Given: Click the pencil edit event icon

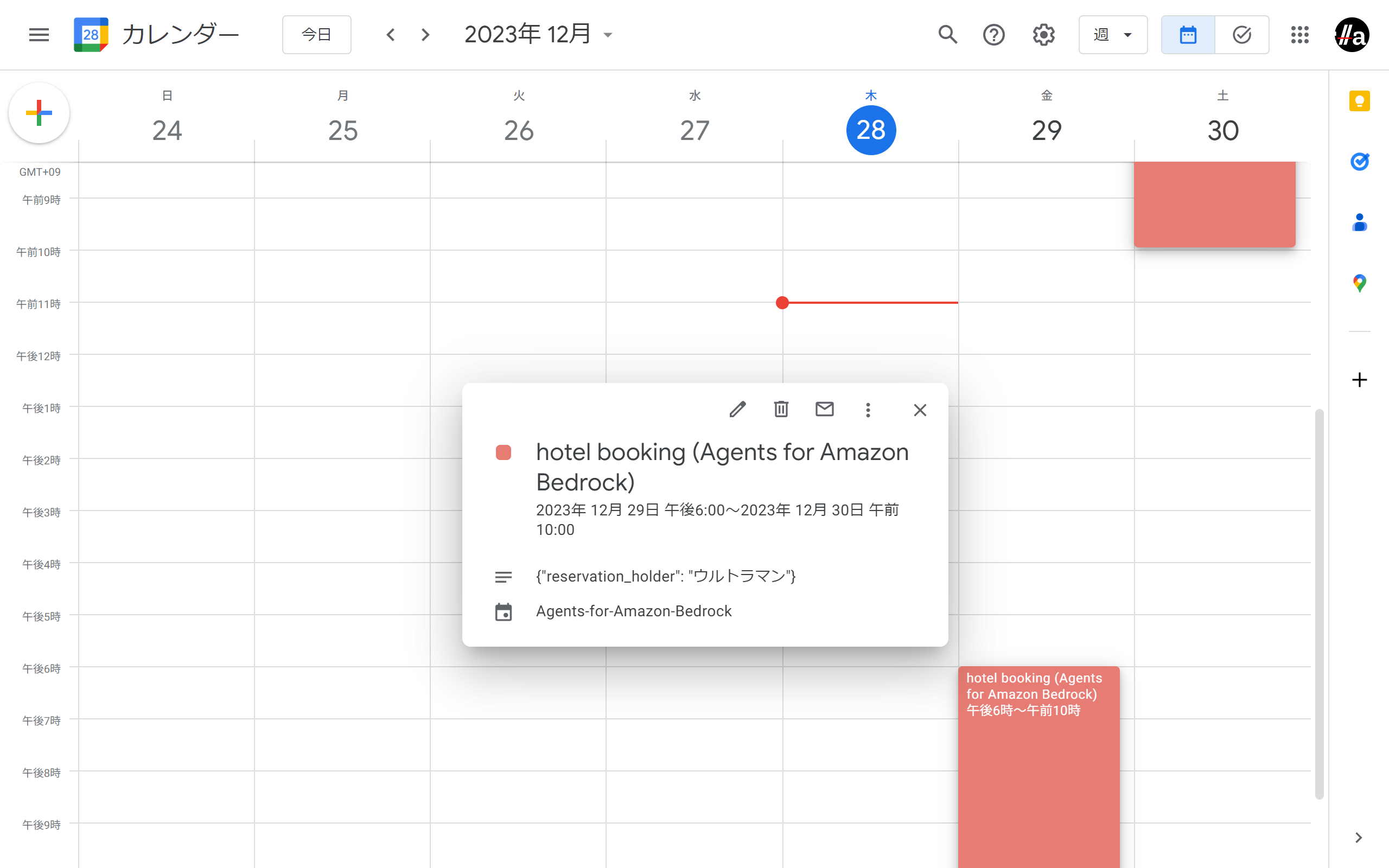Looking at the screenshot, I should pyautogui.click(x=737, y=410).
